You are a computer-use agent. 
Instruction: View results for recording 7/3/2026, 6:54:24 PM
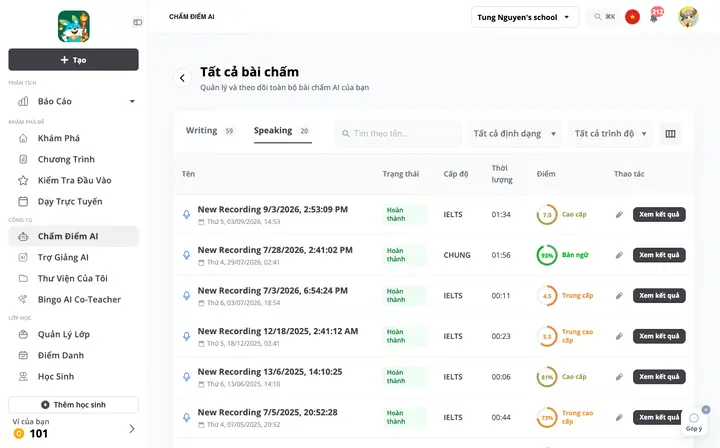point(659,296)
